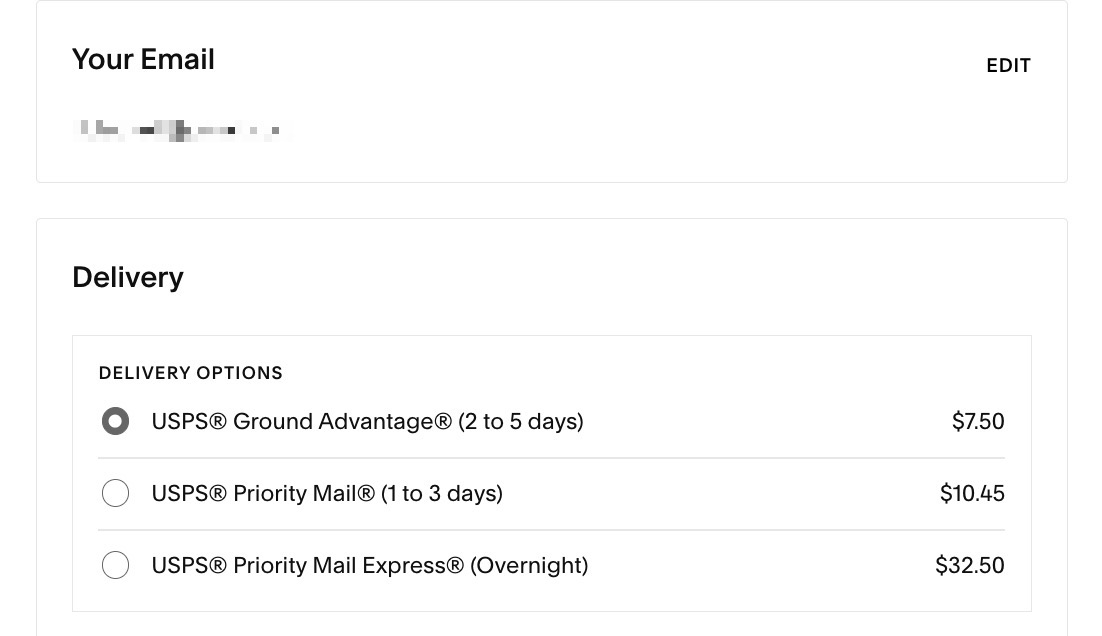Choose Priority Mail Express overnight shipping
Screen dimensions: 1102x636
point(115,565)
